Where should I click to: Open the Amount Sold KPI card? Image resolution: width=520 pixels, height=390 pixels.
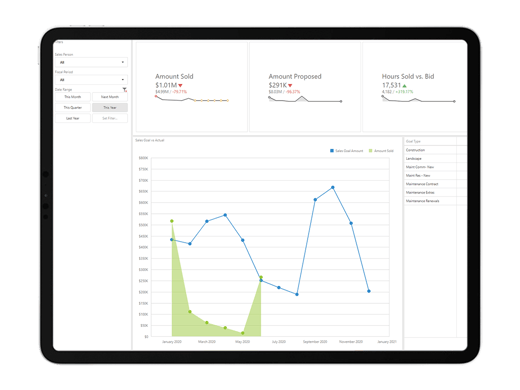[x=192, y=87]
